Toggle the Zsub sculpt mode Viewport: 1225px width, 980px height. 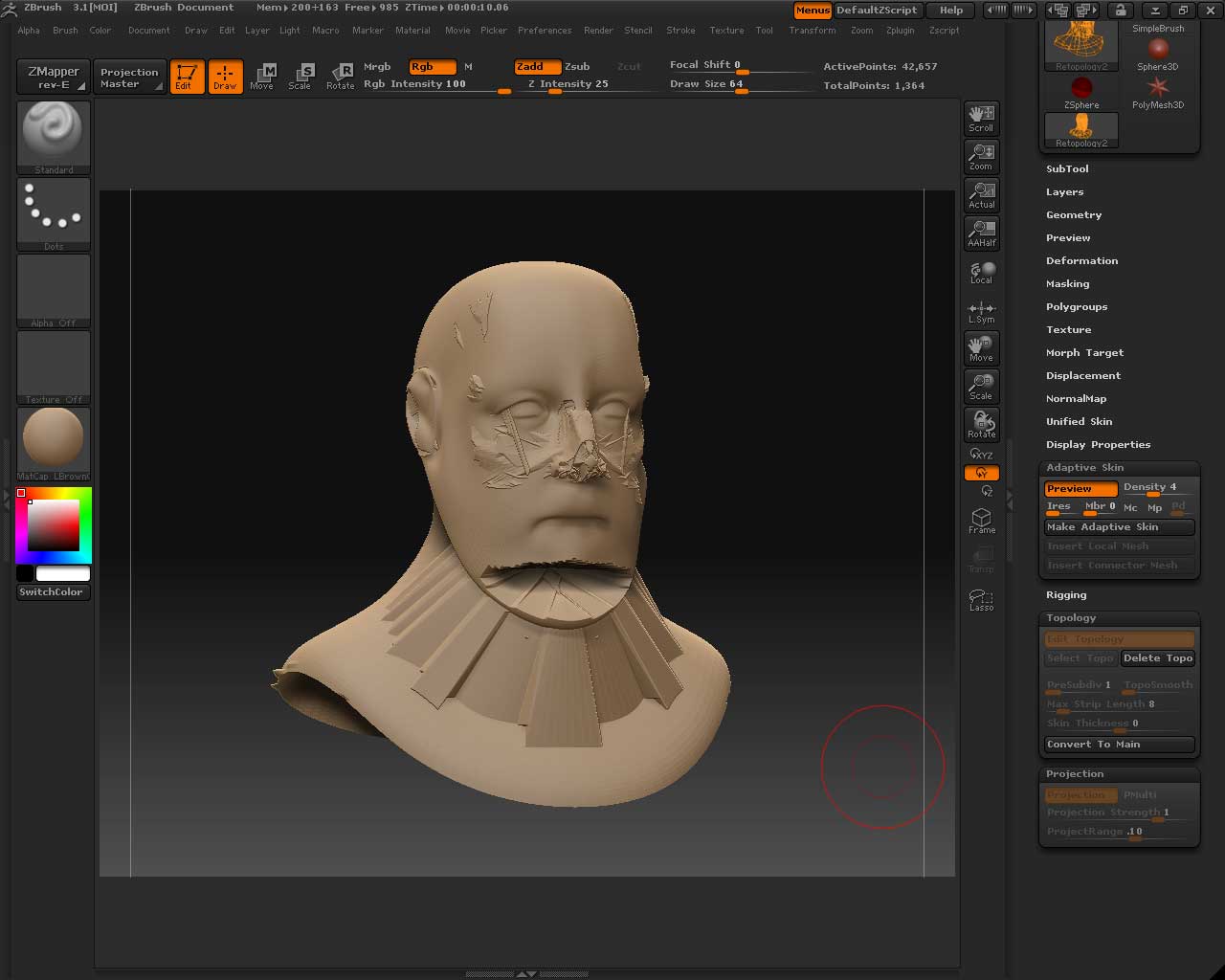pyautogui.click(x=577, y=67)
